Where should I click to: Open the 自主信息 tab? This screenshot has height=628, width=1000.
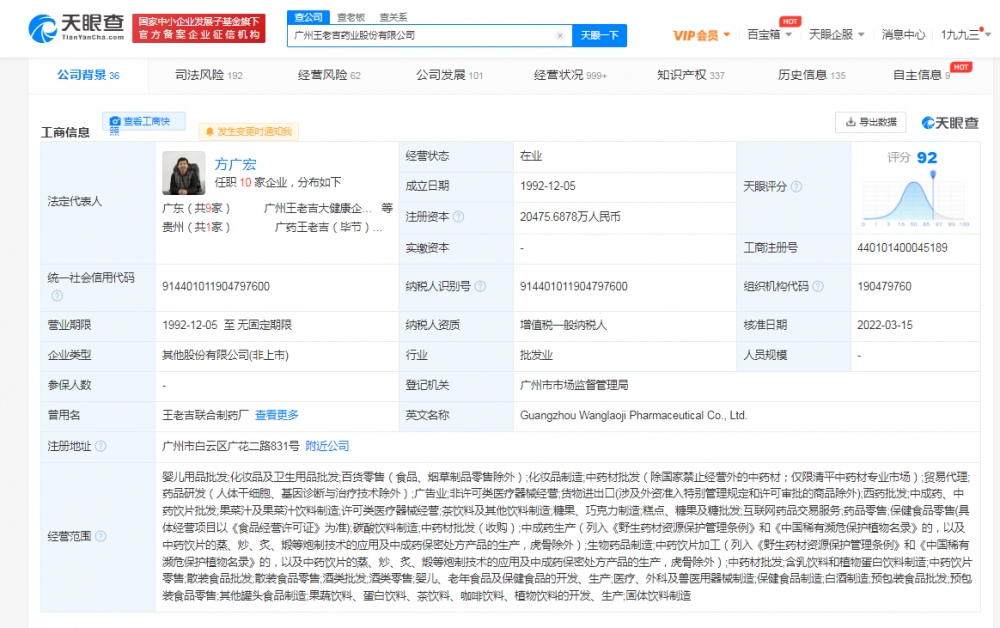coord(921,75)
